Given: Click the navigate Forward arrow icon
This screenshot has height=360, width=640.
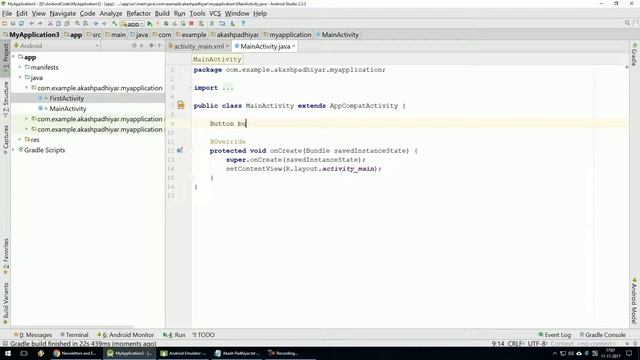Looking at the screenshot, I should [104, 24].
